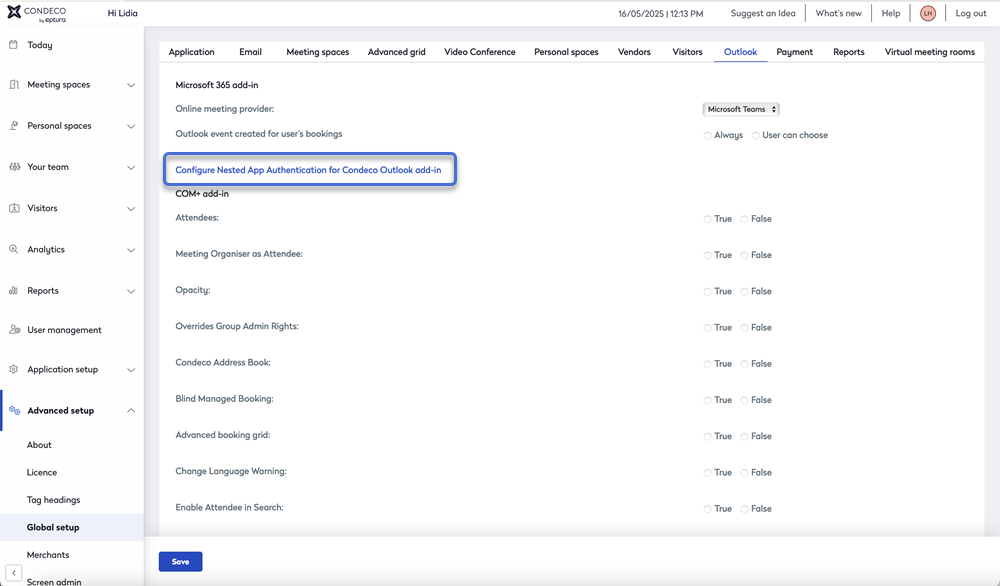Switch to the Visitors tab
The width and height of the screenshot is (1000, 586).
pos(688,52)
